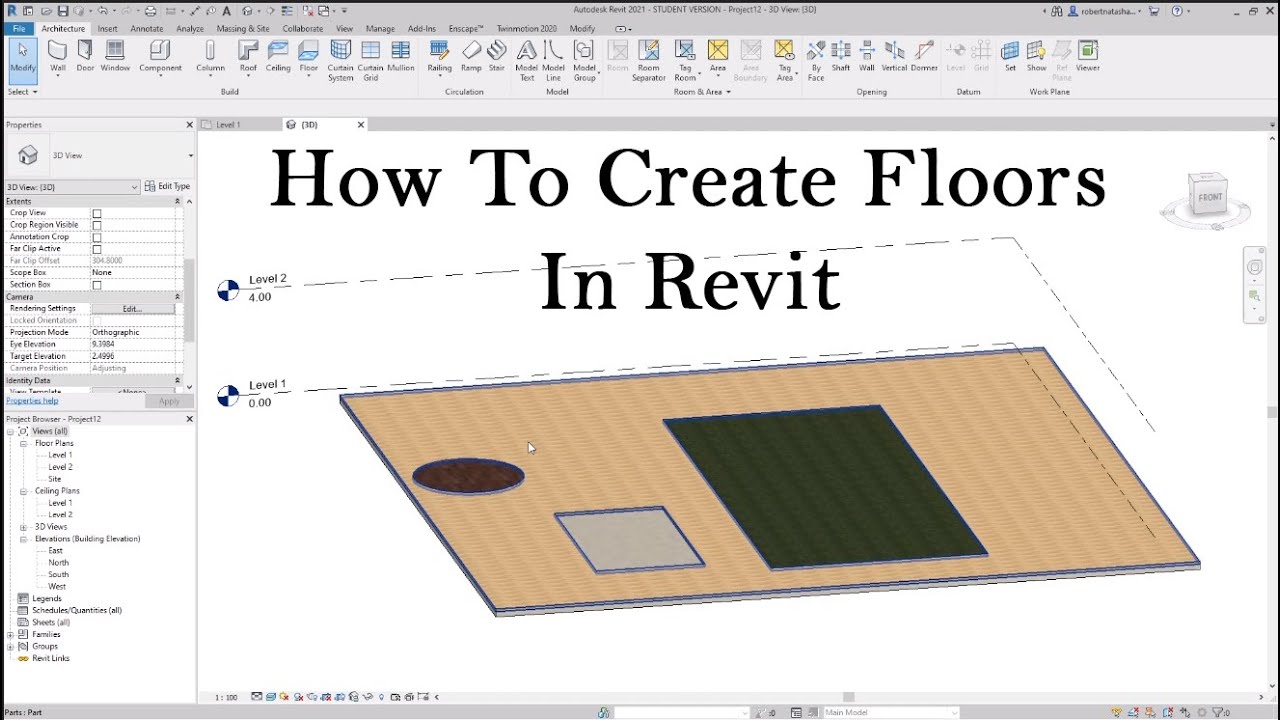Toggle the Crop View checkbox
This screenshot has height=720, width=1280.
point(97,213)
